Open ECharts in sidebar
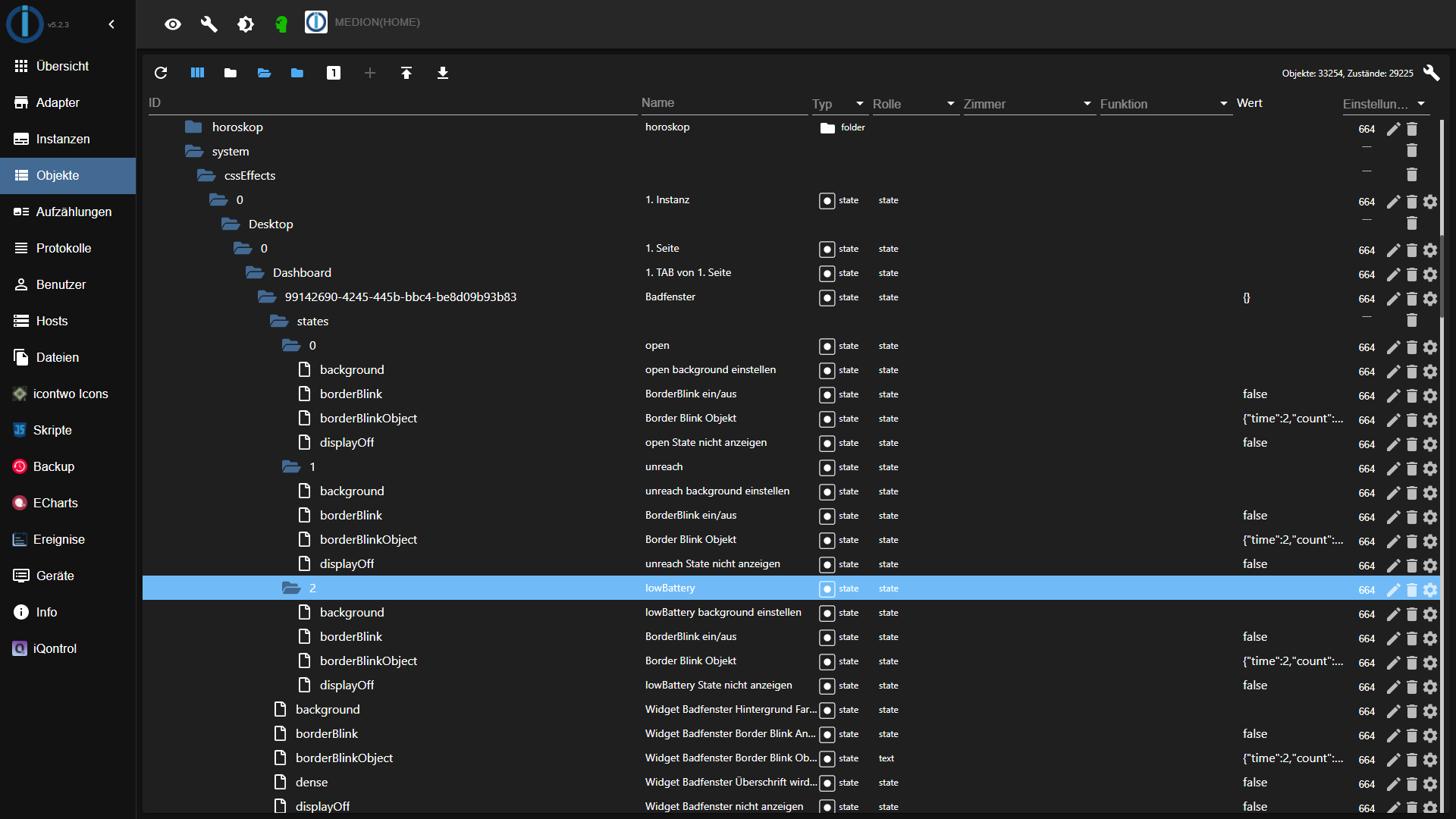This screenshot has width=1456, height=819. pyautogui.click(x=68, y=503)
